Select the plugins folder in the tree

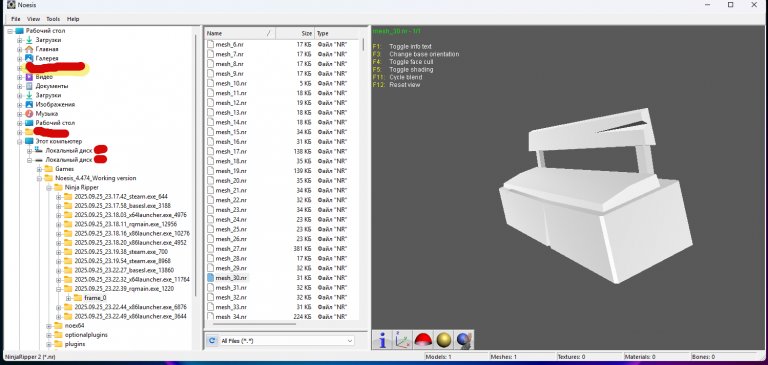[75, 344]
